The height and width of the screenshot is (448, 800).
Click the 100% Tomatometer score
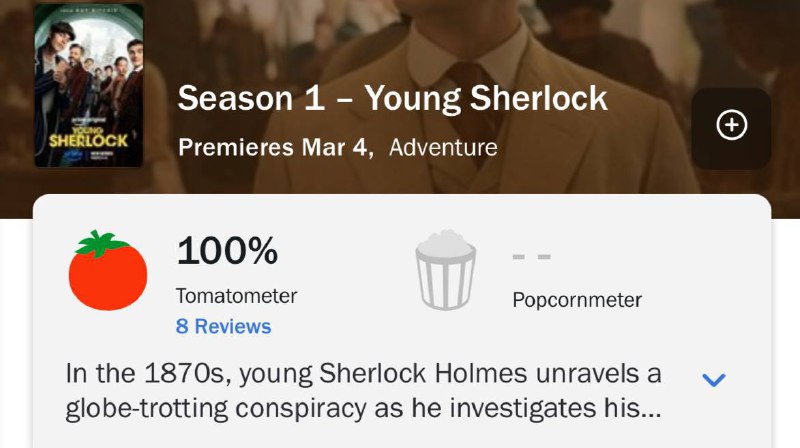pos(227,250)
